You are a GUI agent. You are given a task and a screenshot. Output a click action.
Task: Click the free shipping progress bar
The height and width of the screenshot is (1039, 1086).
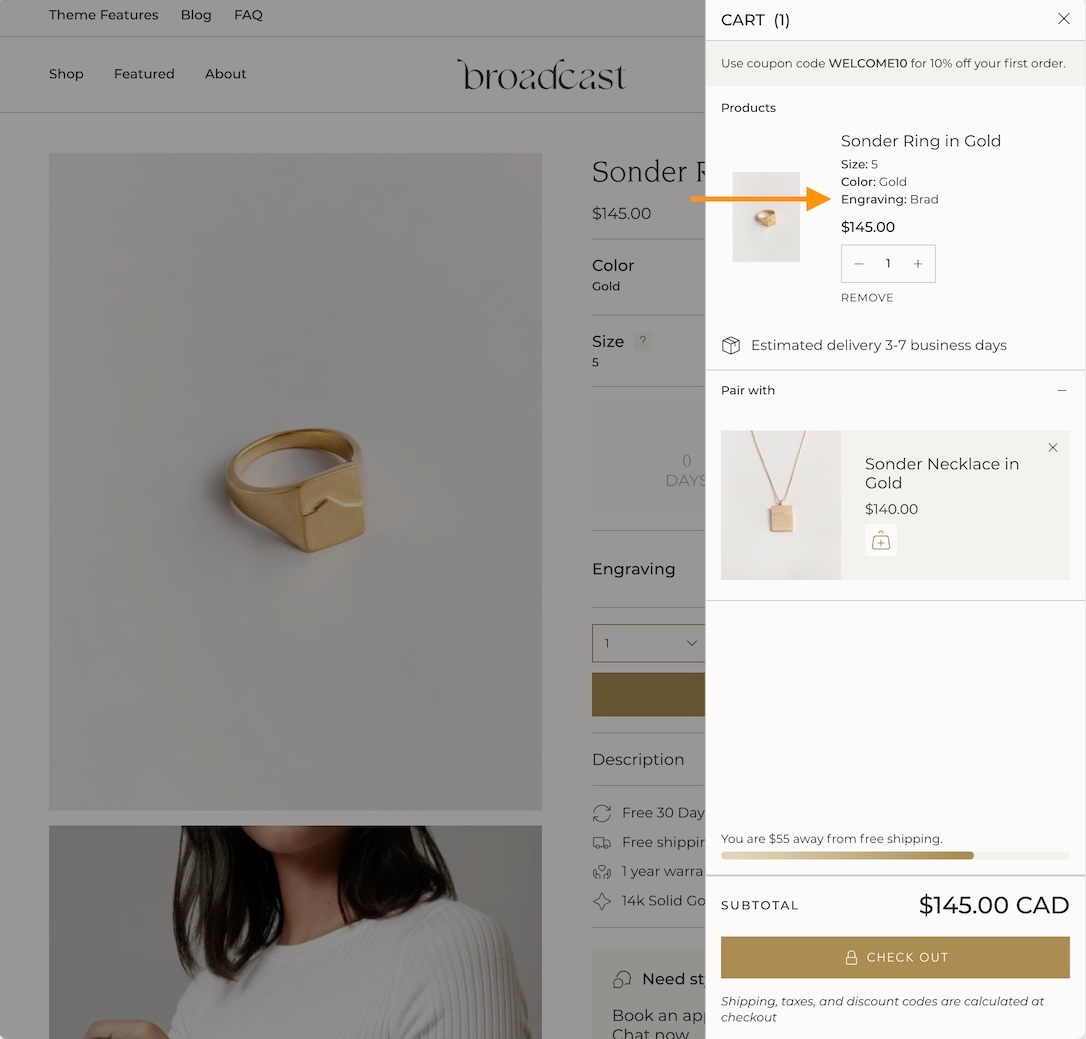pos(895,856)
